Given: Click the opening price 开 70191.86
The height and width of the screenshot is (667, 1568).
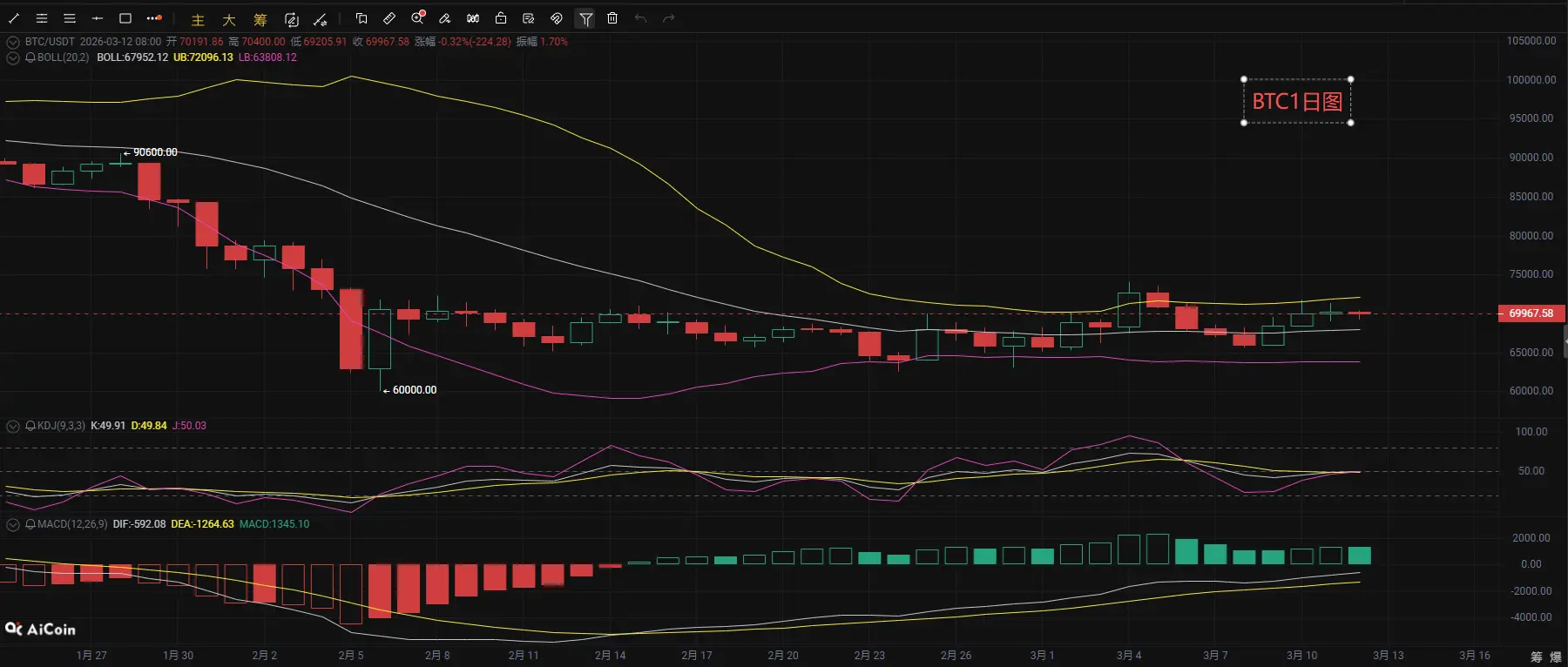Looking at the screenshot, I should [x=195, y=42].
